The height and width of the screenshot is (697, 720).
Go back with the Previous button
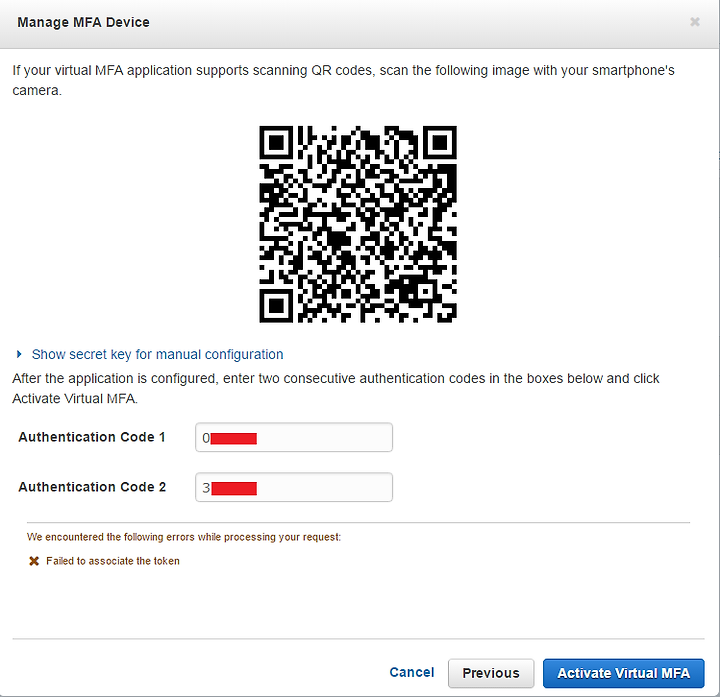click(x=491, y=673)
